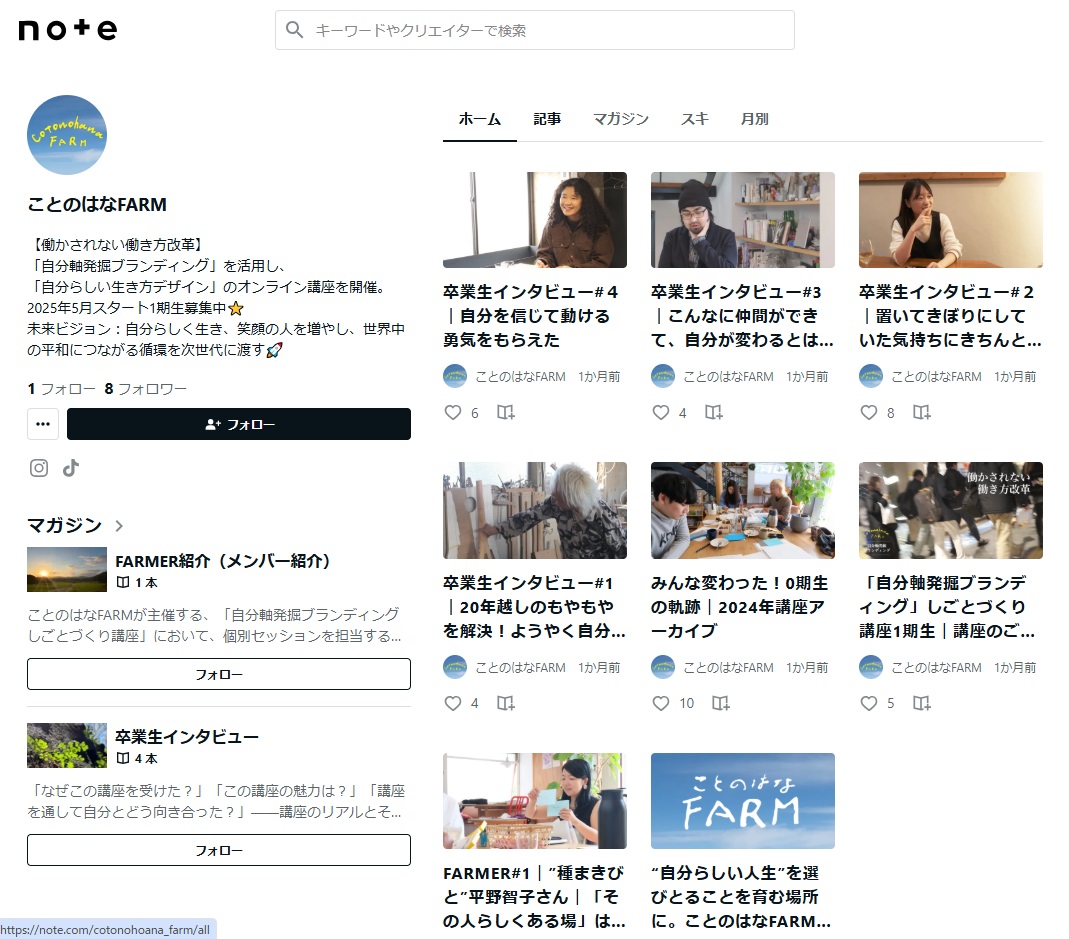Open the ことのはなFARM sky logo cover image
1069x939 pixels.
743,801
